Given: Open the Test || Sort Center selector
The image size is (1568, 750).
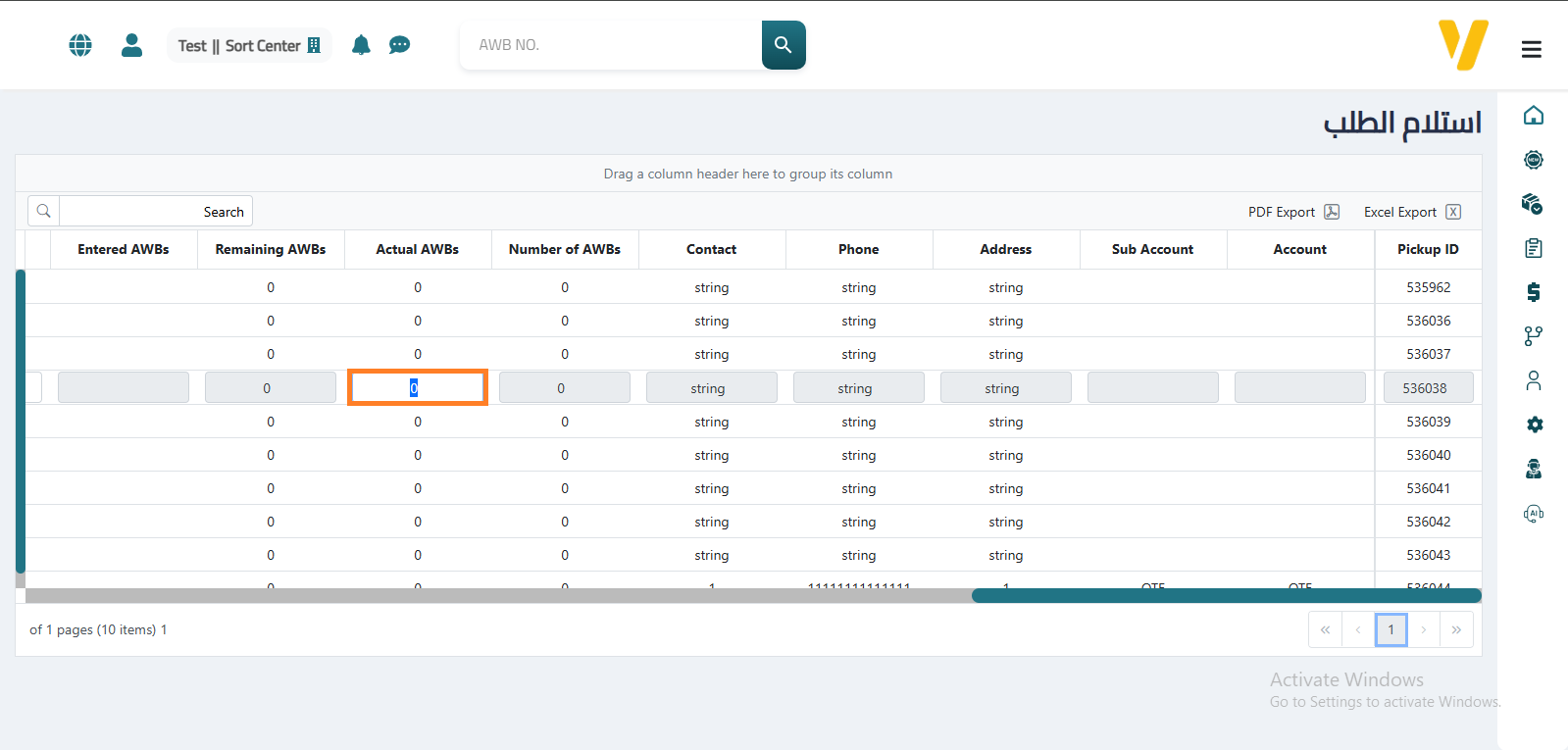Looking at the screenshot, I should (249, 45).
